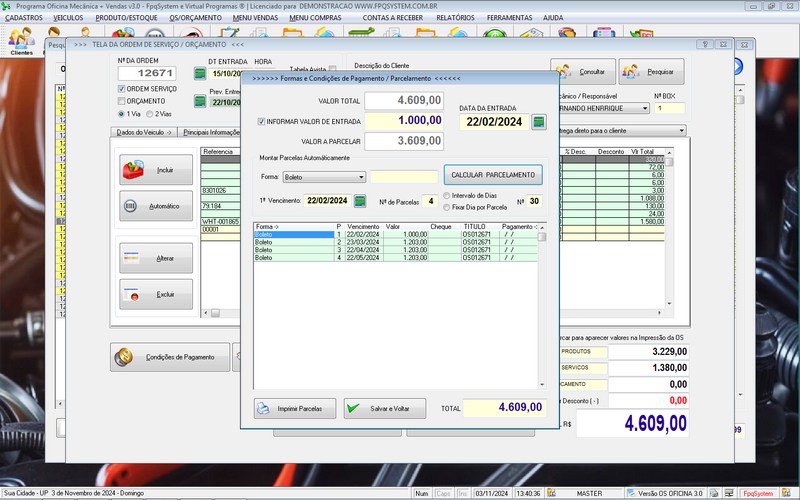Open the PRODUTO/ESTOQUE menu

127,18
